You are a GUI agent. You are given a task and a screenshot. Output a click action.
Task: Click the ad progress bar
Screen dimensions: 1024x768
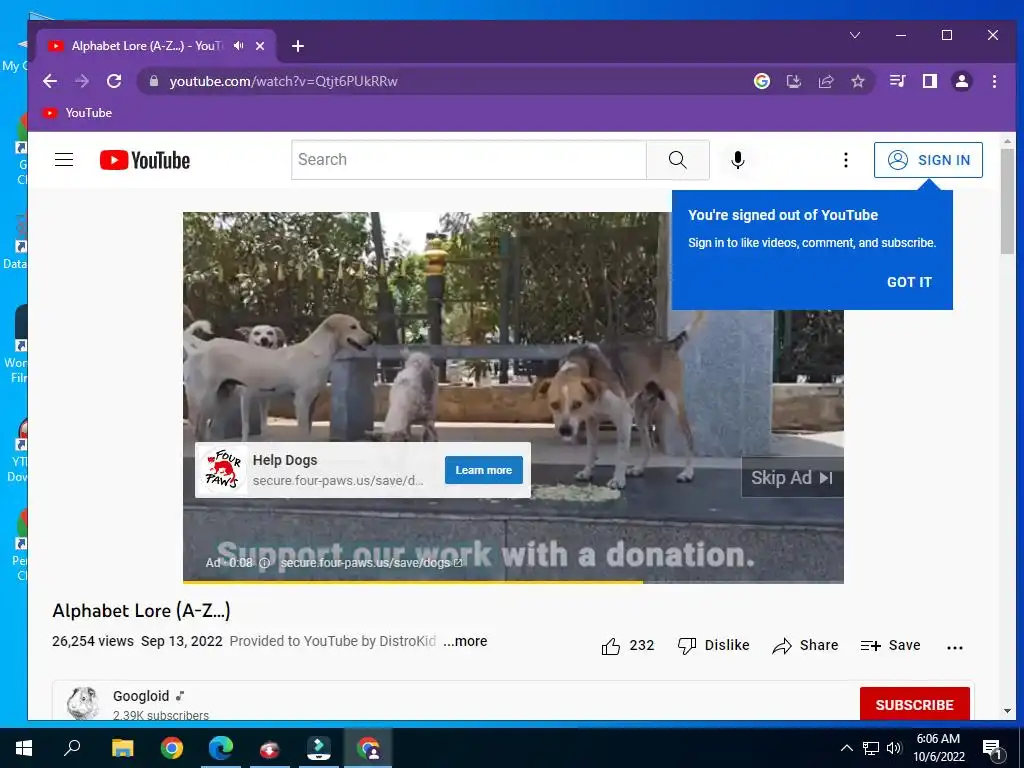coord(513,581)
